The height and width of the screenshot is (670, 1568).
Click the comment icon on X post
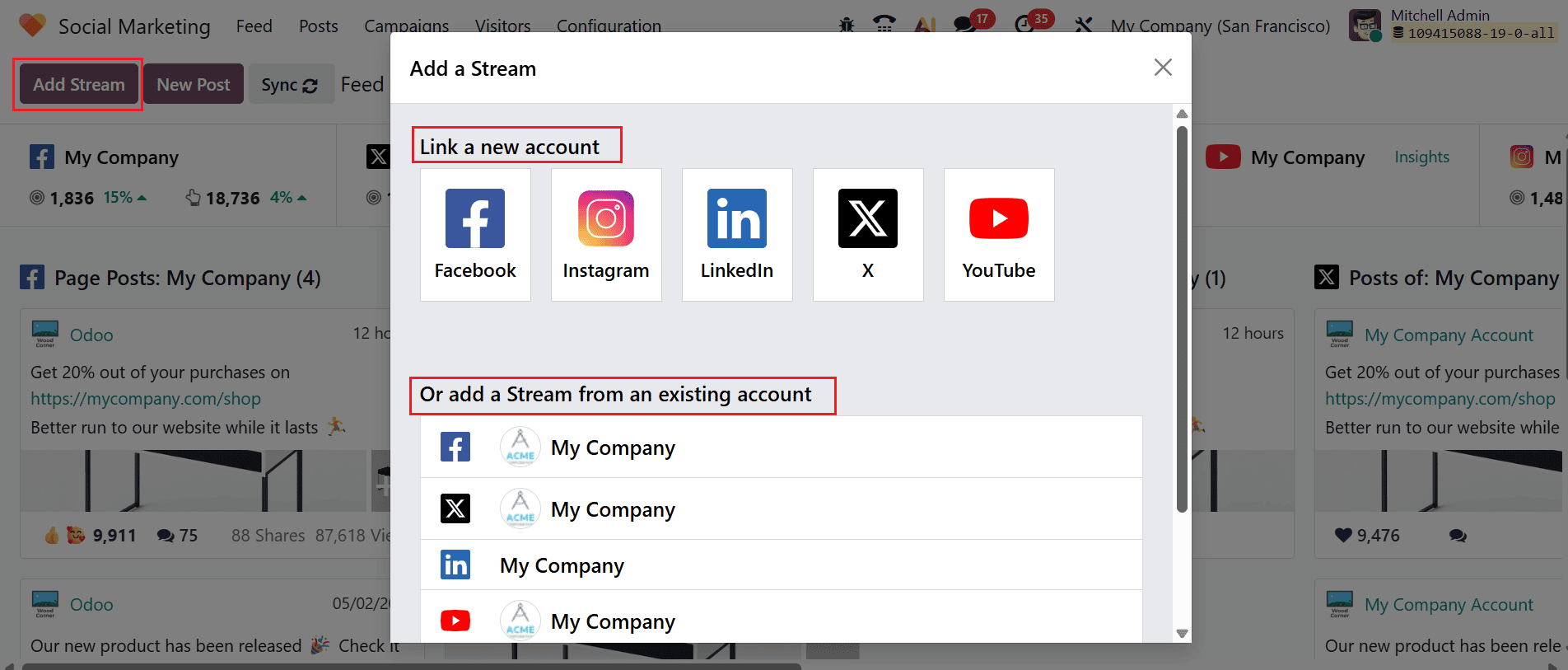coord(1458,536)
